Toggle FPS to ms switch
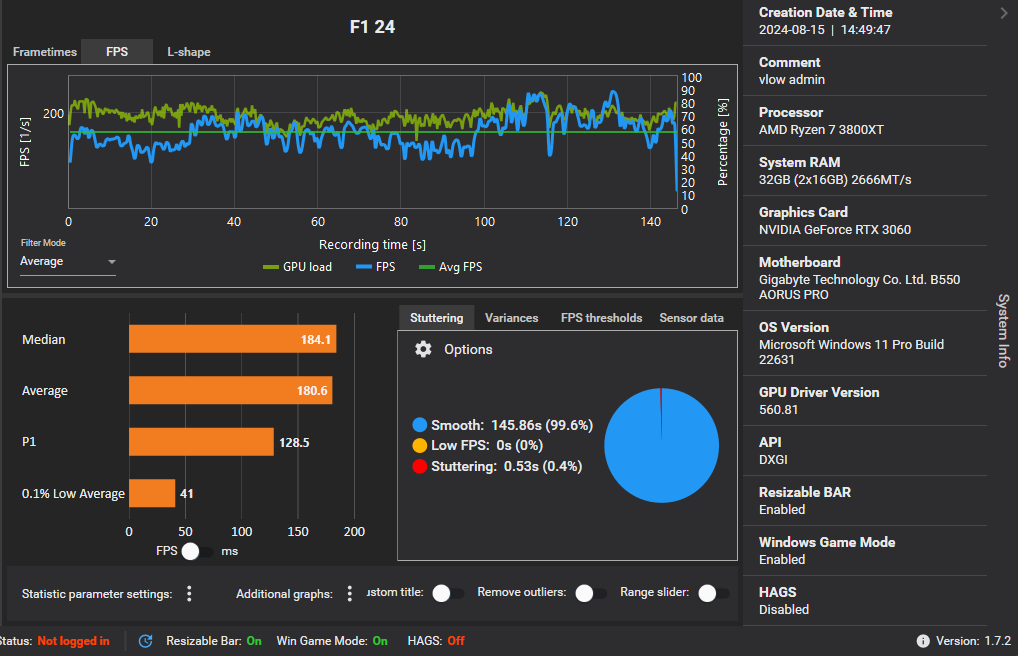The height and width of the screenshot is (656, 1018). pos(197,551)
